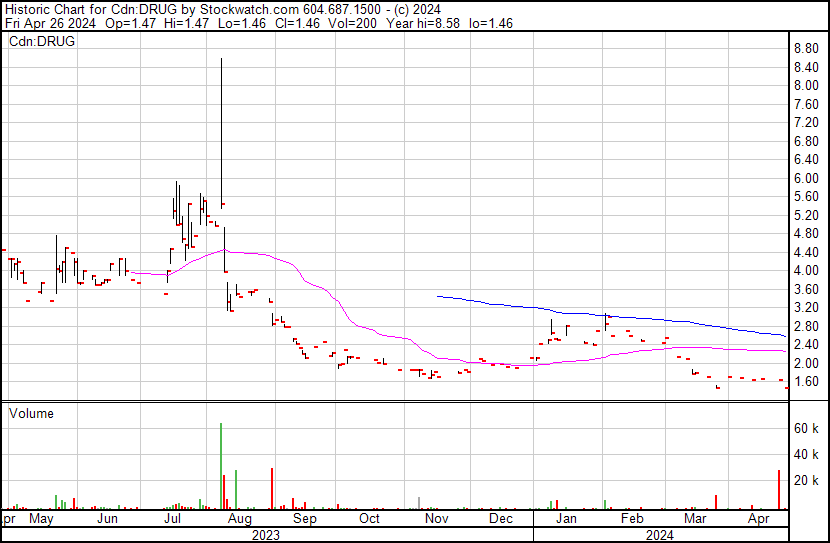The width and height of the screenshot is (830, 543).
Task: Click the May month marker
Action: pyautogui.click(x=41, y=520)
